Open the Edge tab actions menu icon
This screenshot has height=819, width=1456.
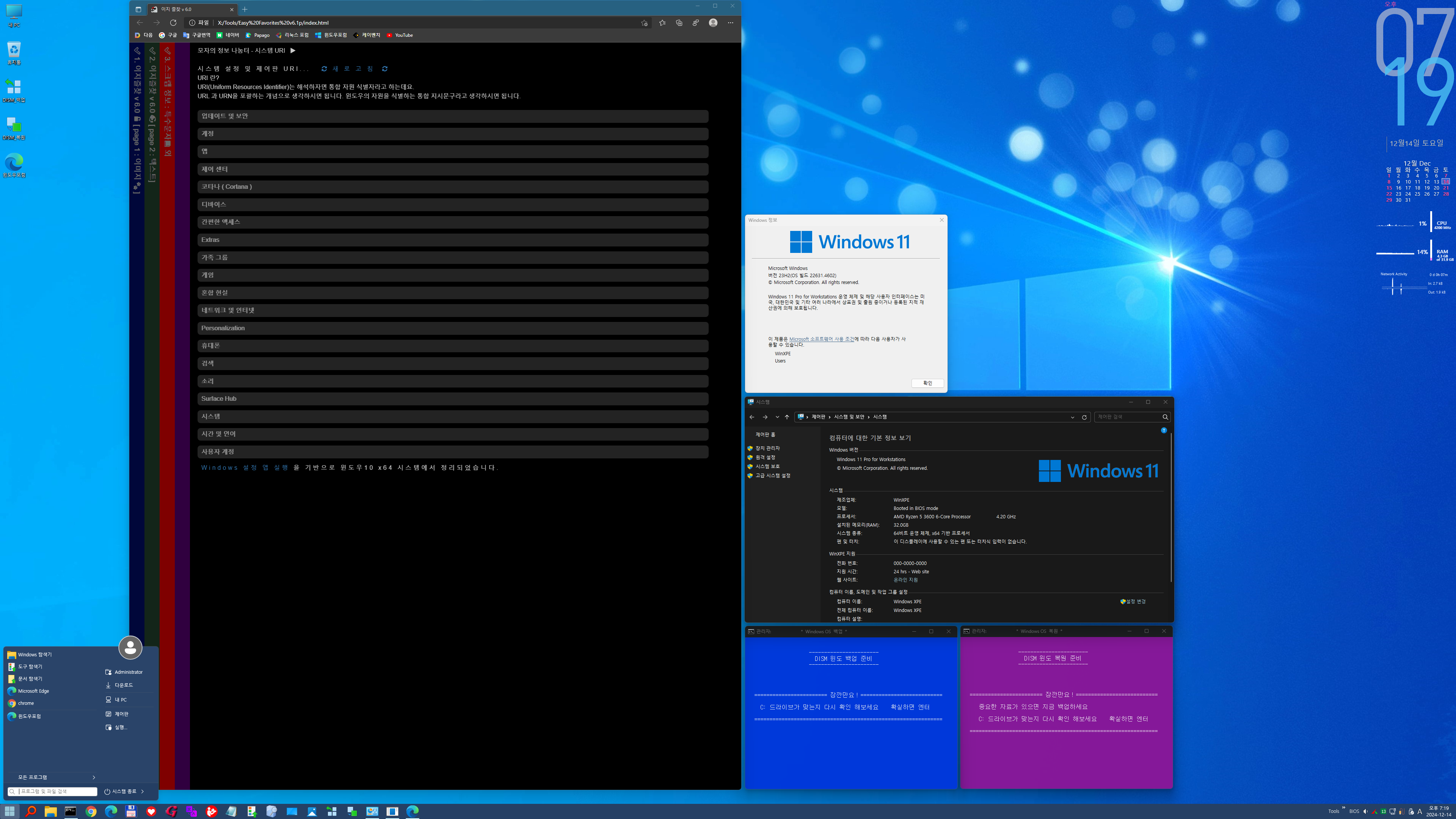[138, 9]
